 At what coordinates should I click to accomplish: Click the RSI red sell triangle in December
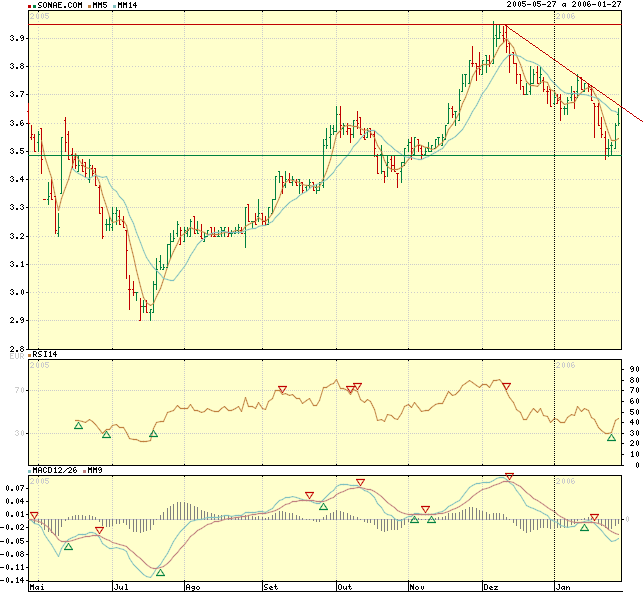(x=506, y=386)
